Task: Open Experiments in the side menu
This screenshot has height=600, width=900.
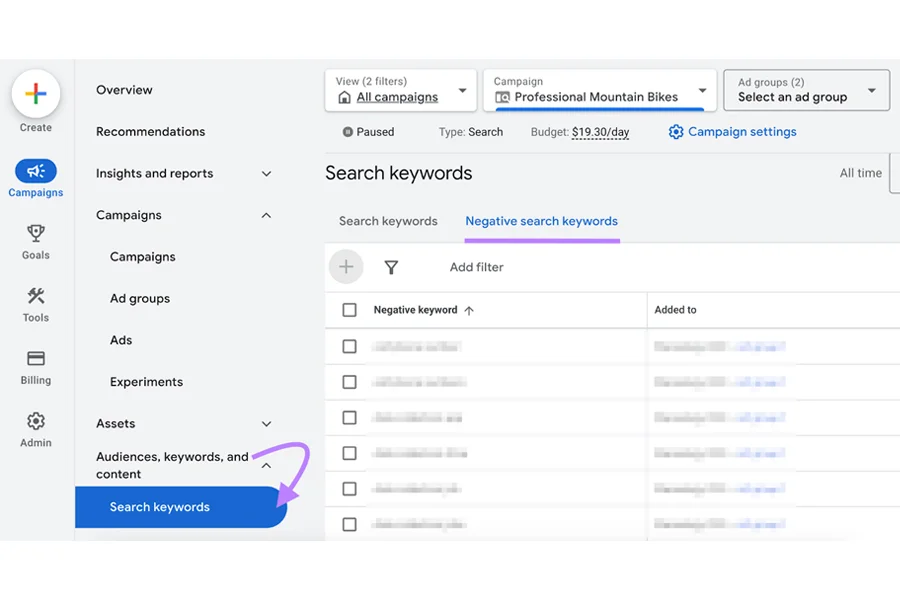Action: point(146,382)
